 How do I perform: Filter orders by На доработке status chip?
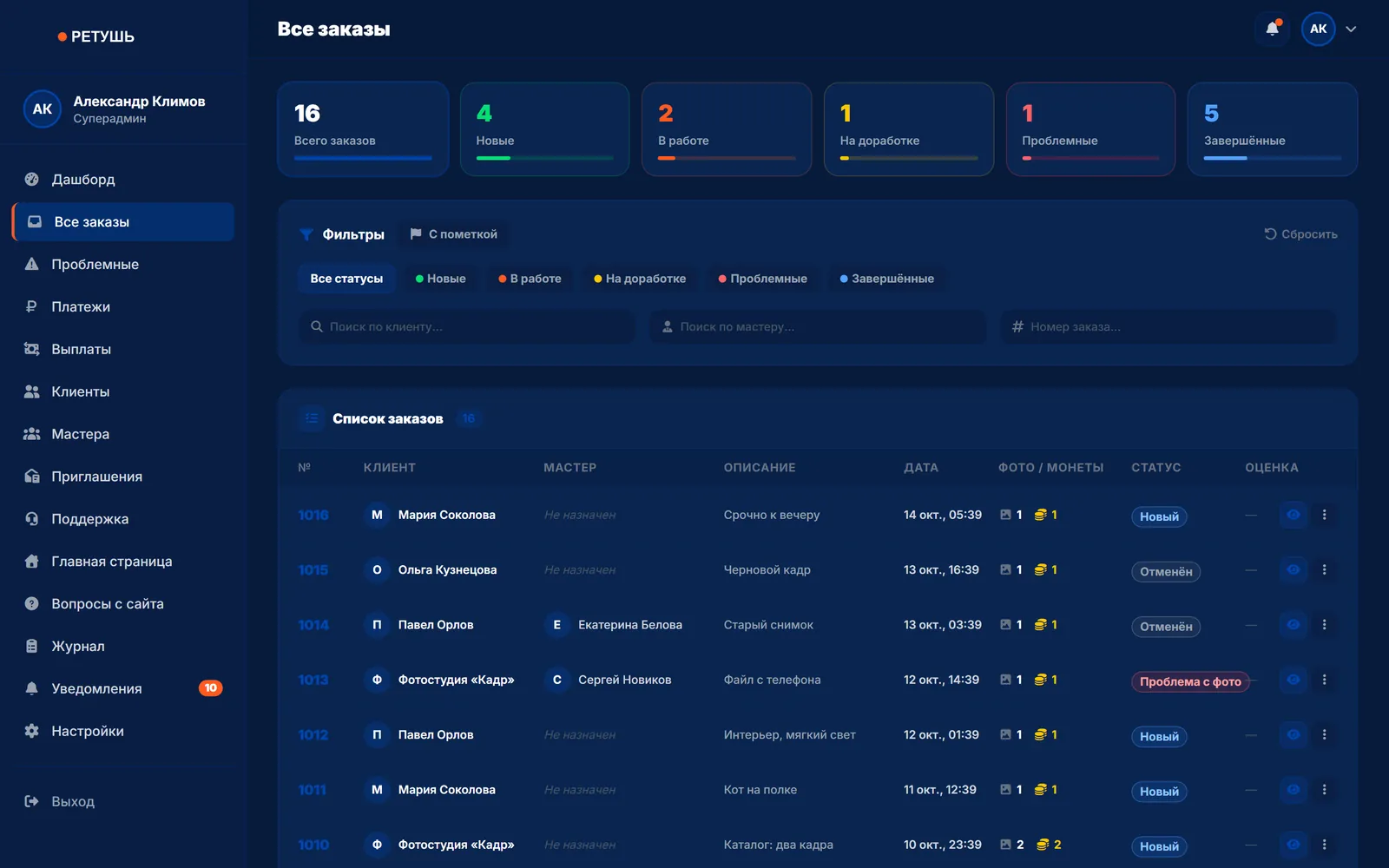[640, 279]
